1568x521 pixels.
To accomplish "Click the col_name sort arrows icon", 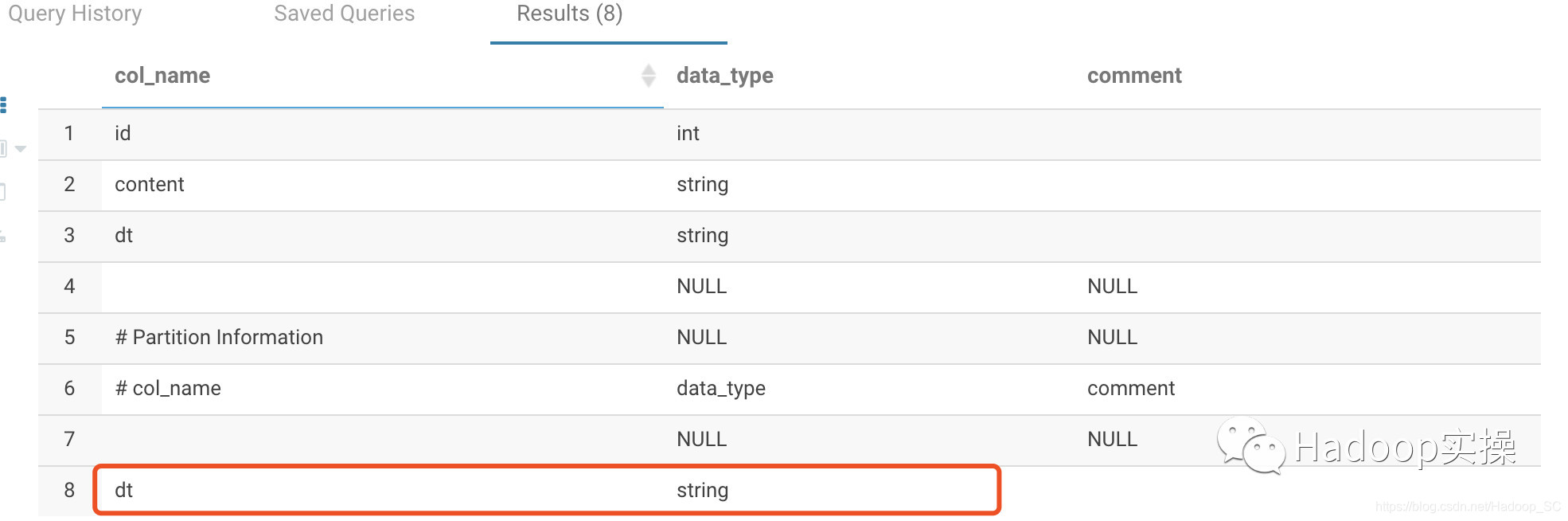I will pos(648,76).
